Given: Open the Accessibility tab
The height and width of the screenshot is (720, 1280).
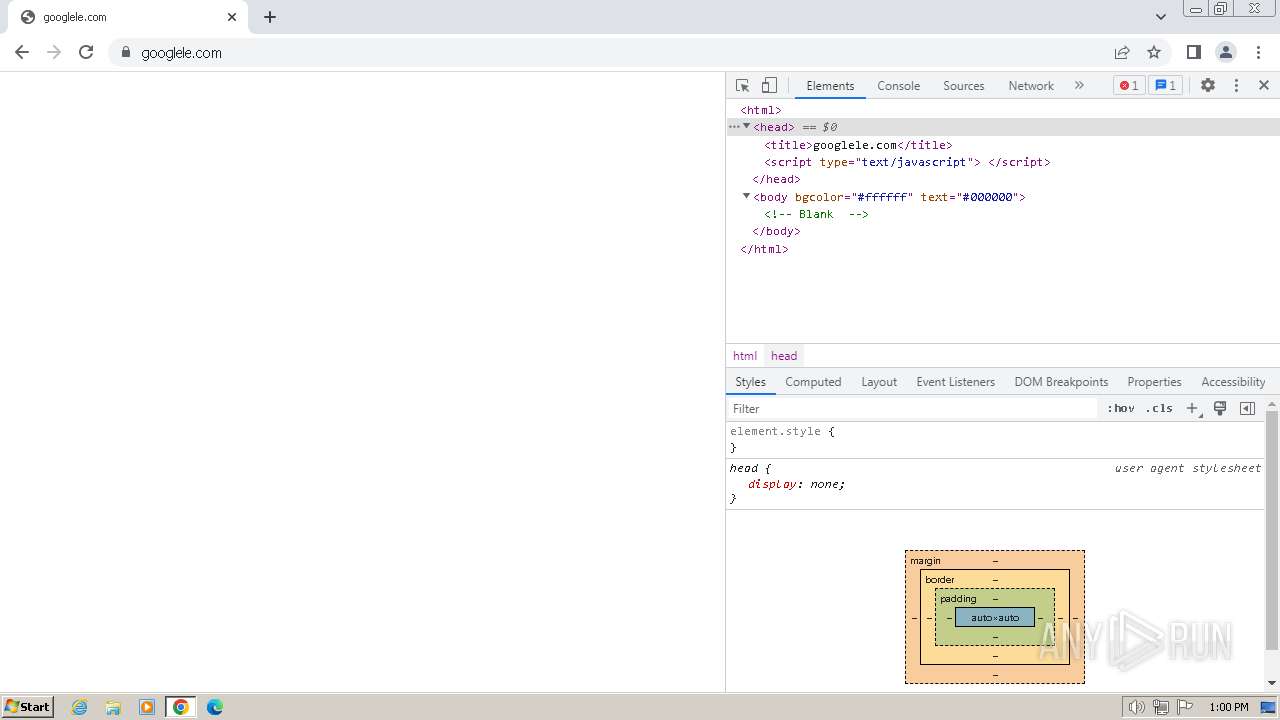Looking at the screenshot, I should [x=1233, y=382].
